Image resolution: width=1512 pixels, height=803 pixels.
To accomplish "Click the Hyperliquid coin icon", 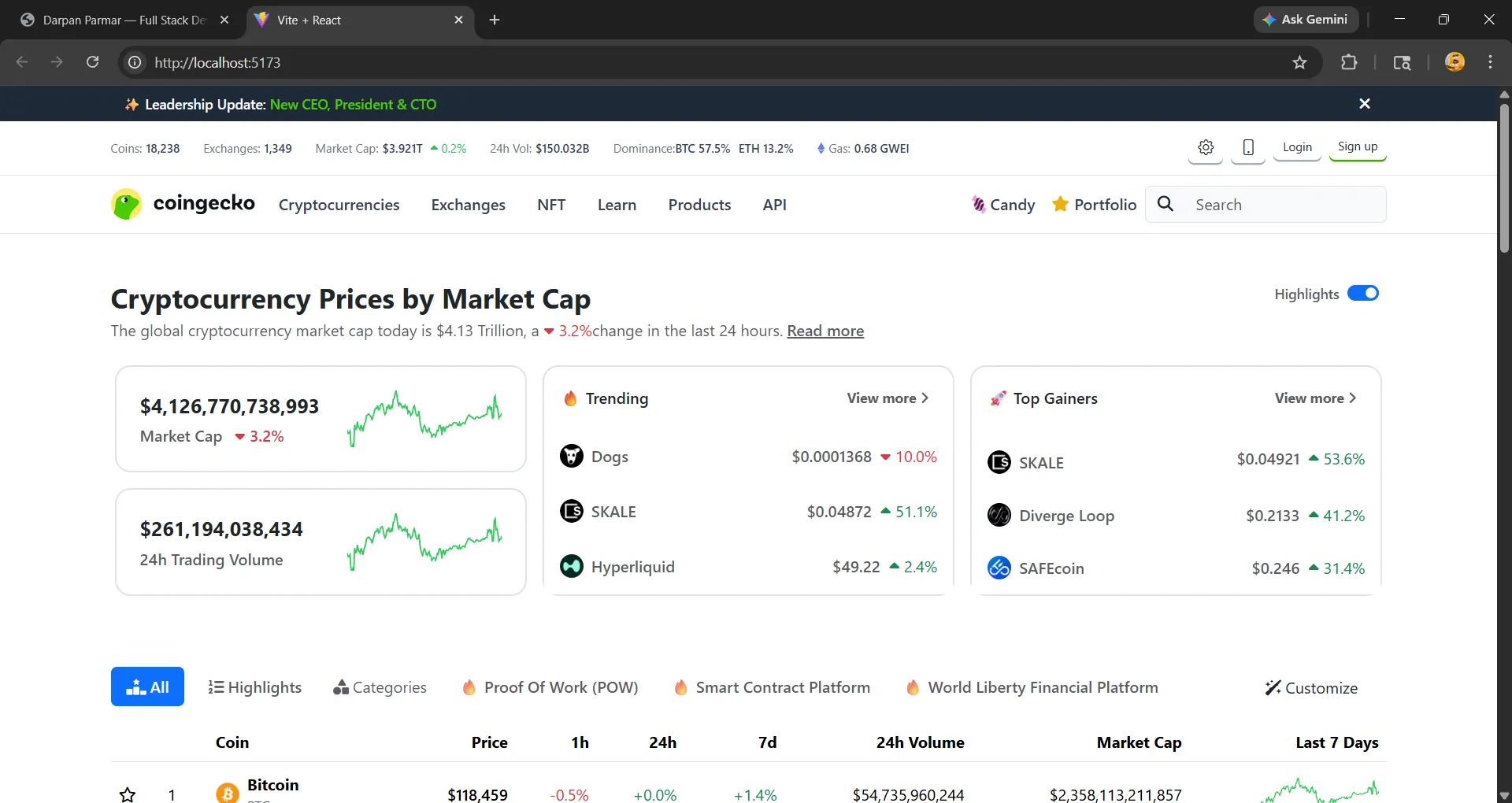I will tap(572, 566).
